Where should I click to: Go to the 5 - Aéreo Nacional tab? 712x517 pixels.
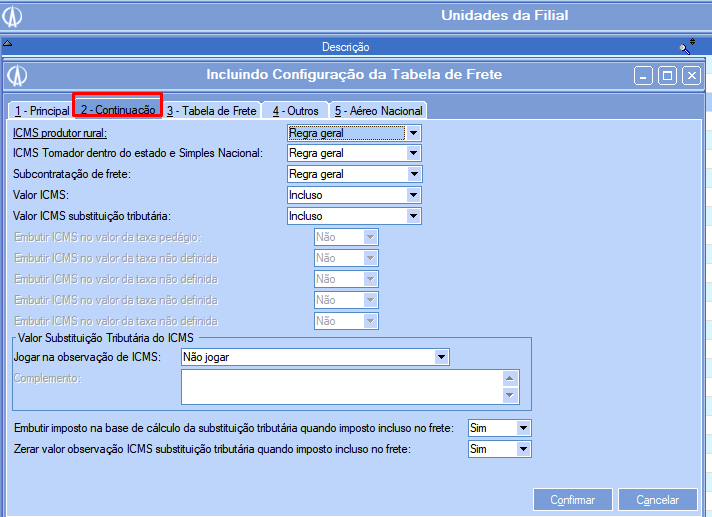pos(379,111)
